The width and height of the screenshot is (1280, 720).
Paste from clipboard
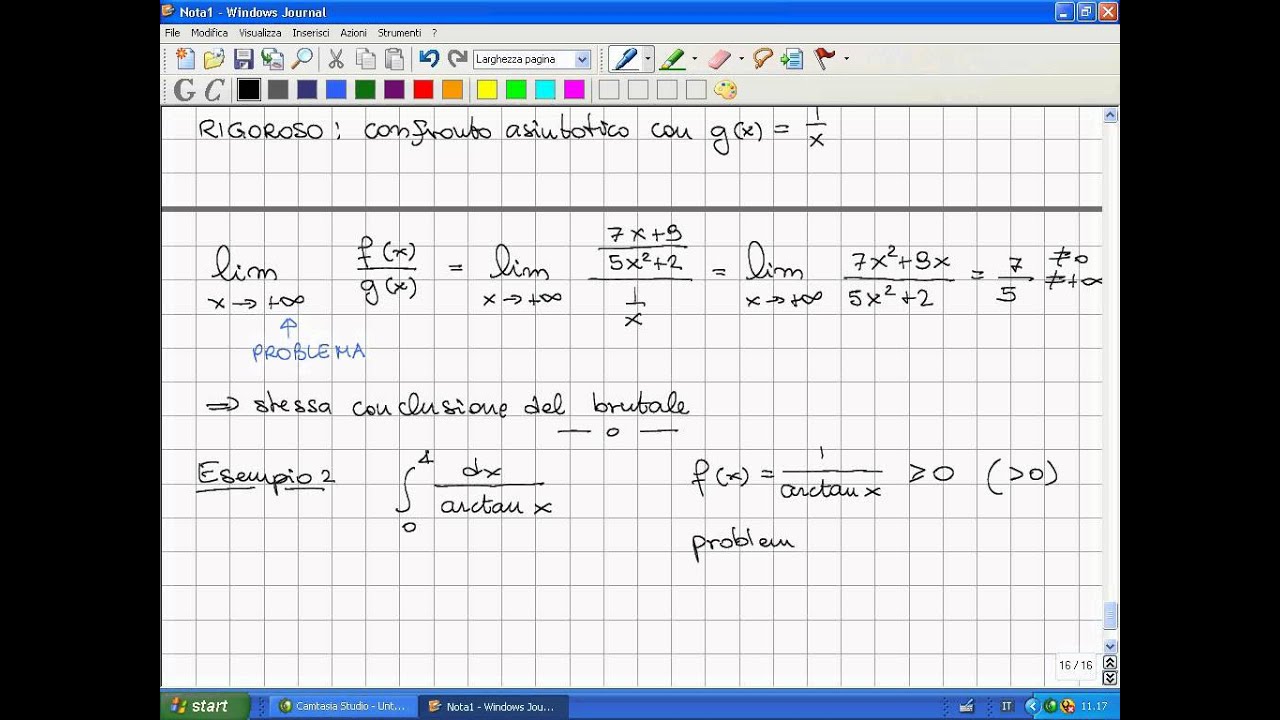395,59
